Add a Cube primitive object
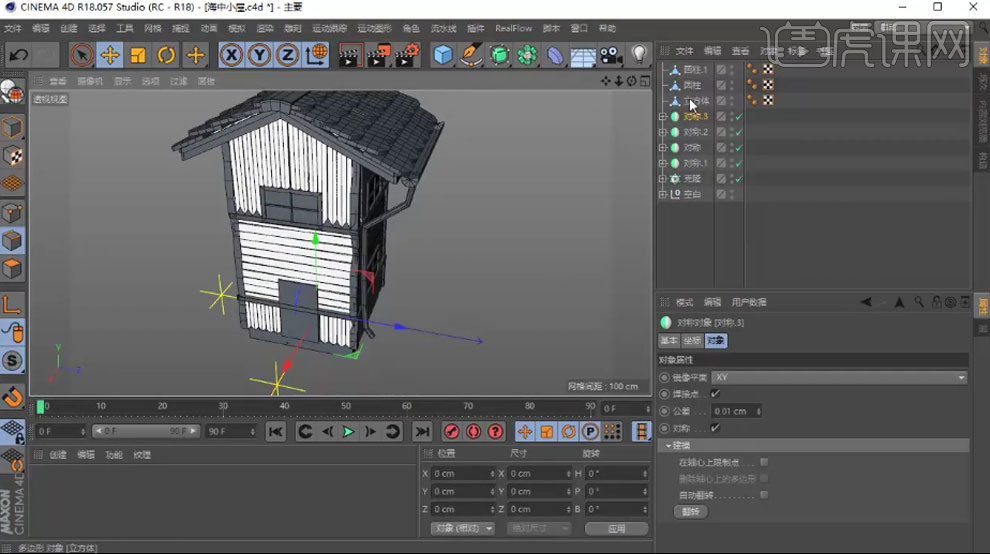Image resolution: width=990 pixels, height=554 pixels. [443, 55]
